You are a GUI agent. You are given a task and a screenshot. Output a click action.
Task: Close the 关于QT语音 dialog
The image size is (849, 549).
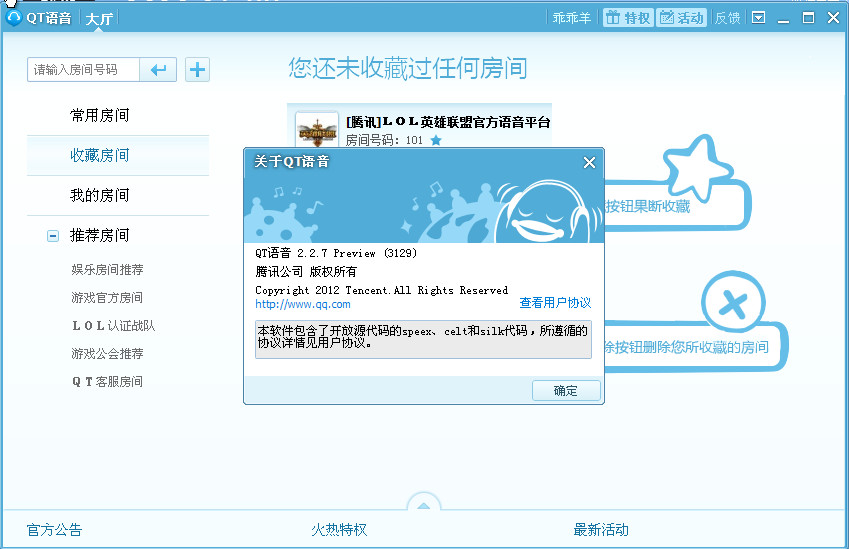click(x=589, y=162)
